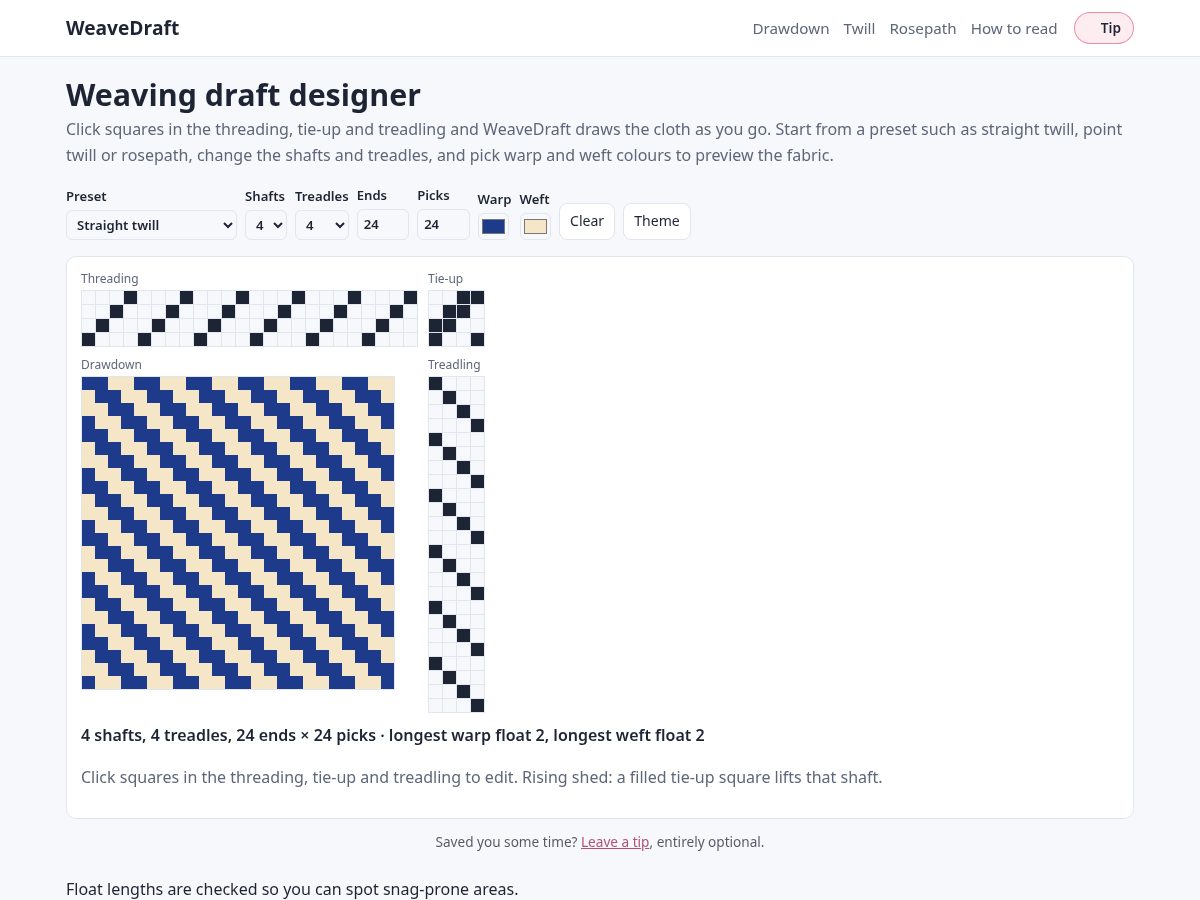Click the Threading grid label
The width and height of the screenshot is (1200, 900).
(x=110, y=279)
